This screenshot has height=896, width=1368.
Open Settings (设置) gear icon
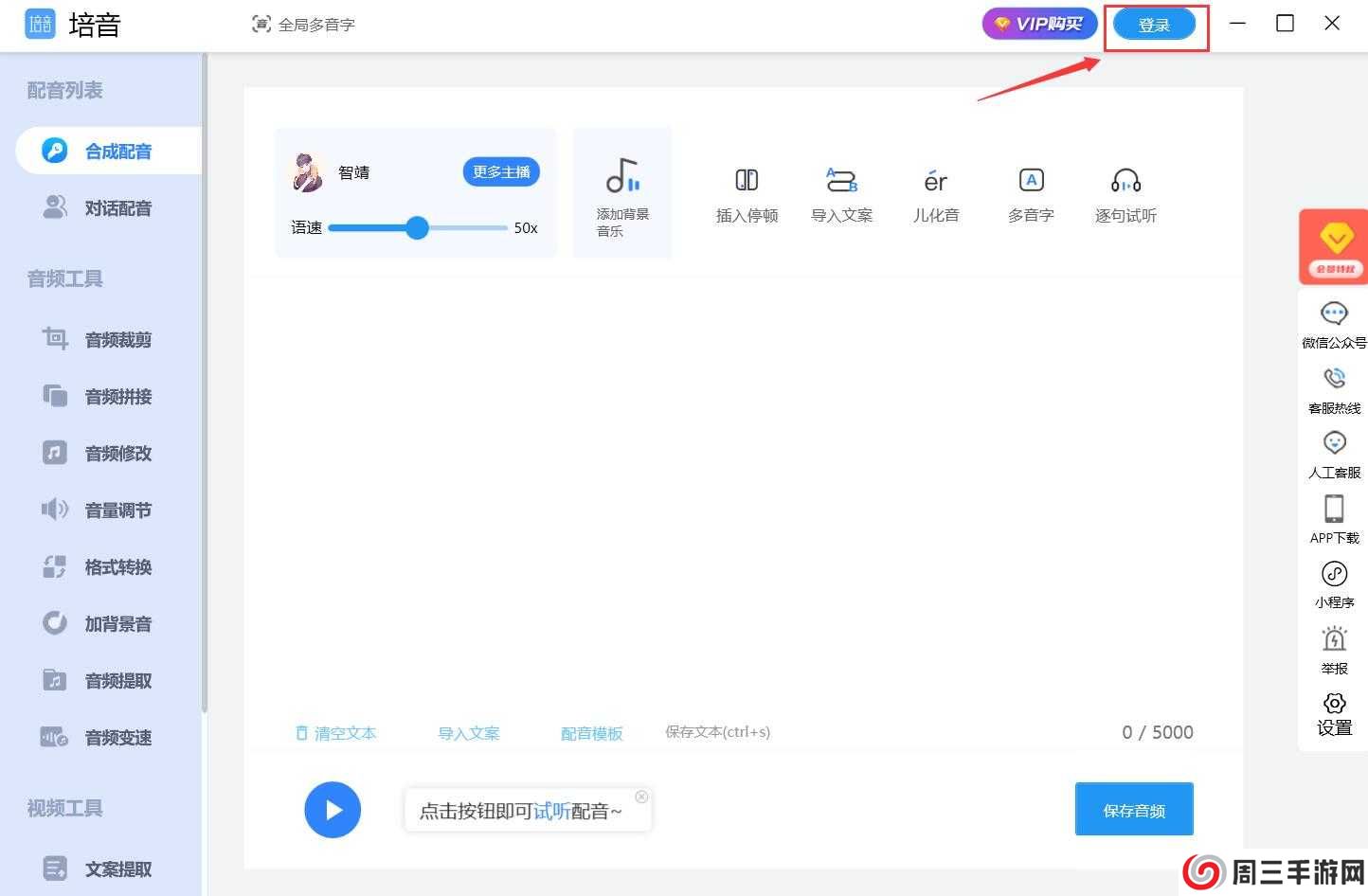[x=1334, y=704]
